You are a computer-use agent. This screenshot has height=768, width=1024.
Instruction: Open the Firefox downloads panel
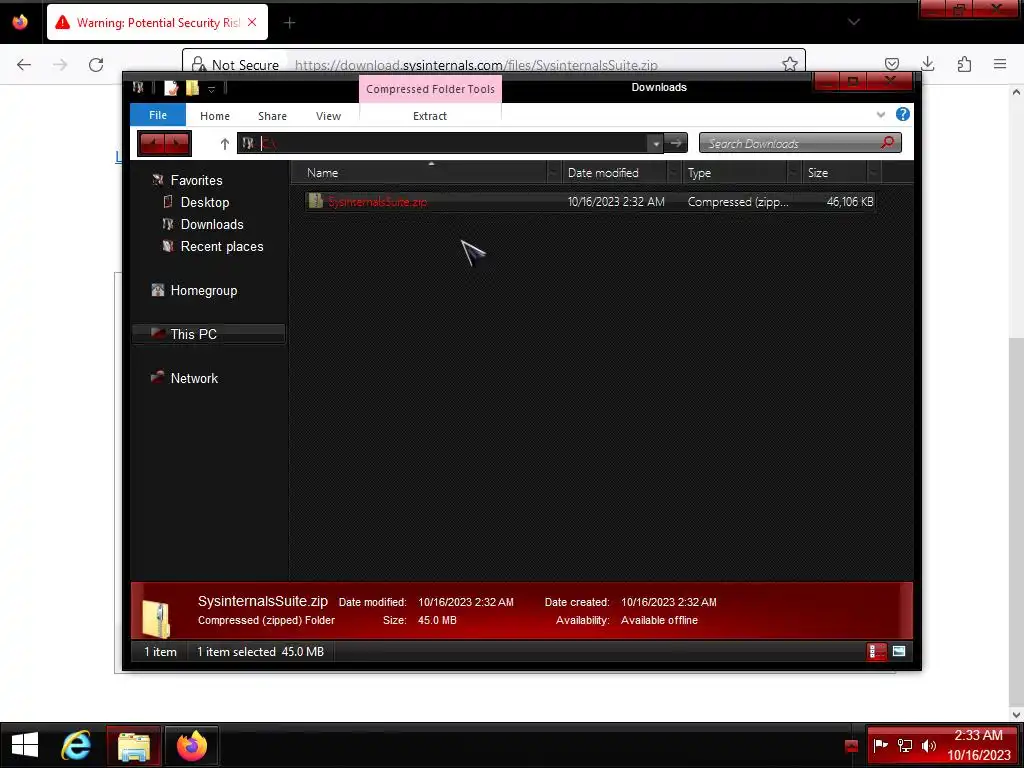pos(927,64)
